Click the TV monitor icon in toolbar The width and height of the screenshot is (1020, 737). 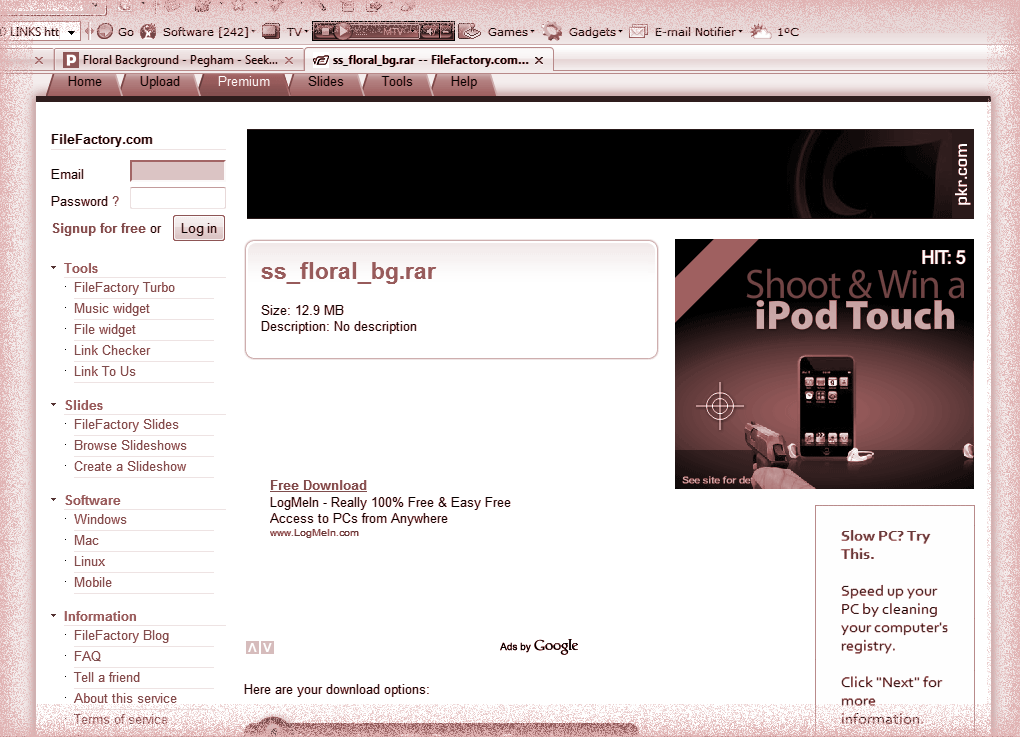coord(270,32)
